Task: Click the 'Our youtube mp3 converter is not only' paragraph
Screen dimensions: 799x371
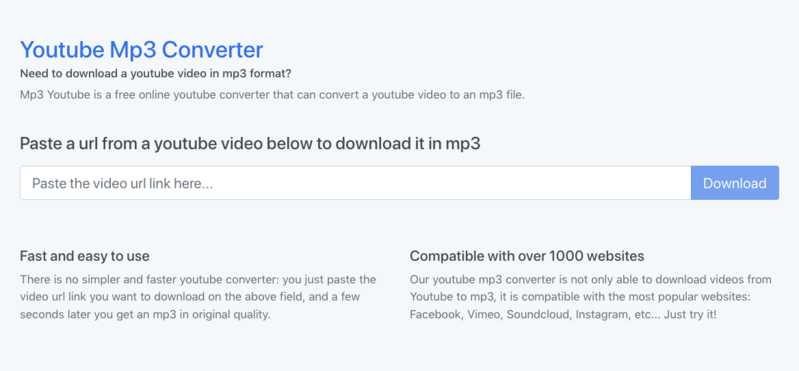Action: (591, 297)
